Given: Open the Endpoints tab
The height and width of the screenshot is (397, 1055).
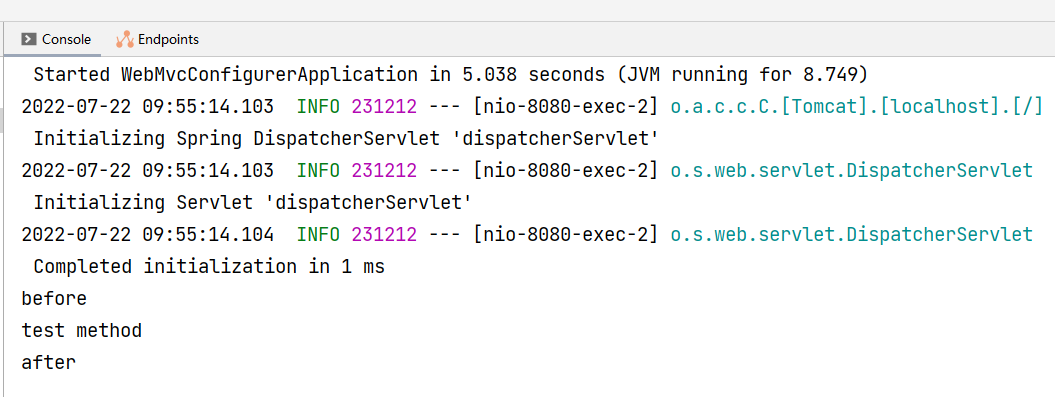Looking at the screenshot, I should tap(157, 40).
